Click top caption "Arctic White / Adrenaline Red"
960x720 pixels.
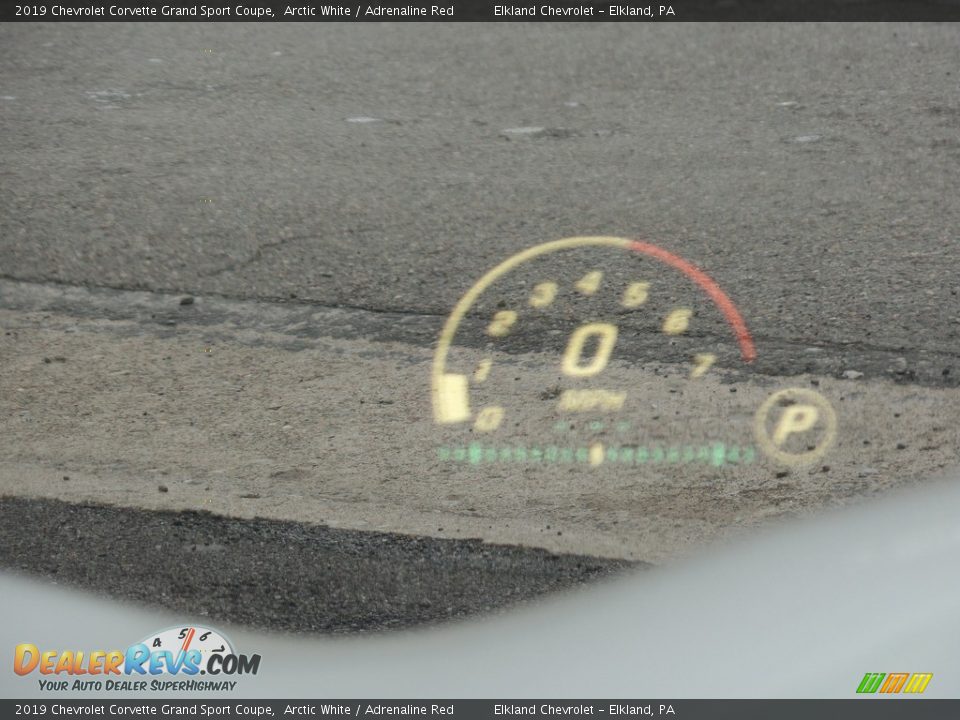[x=368, y=11]
